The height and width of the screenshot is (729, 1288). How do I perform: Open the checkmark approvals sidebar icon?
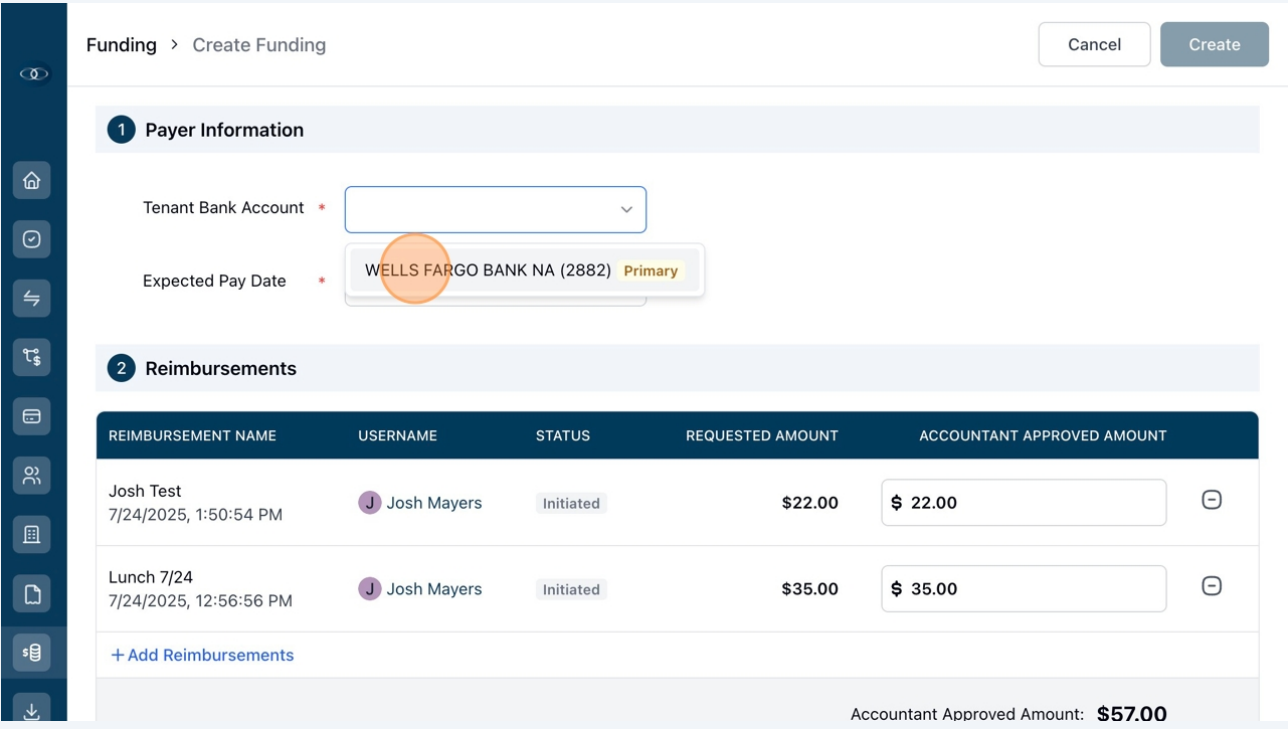[32, 240]
